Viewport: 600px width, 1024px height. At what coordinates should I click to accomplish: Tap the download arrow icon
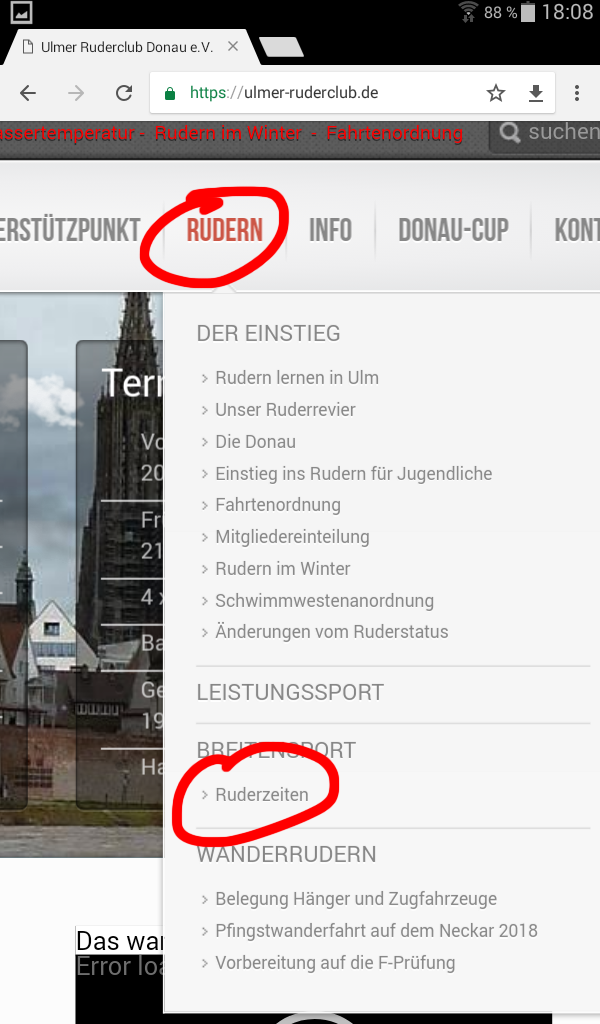[x=536, y=93]
